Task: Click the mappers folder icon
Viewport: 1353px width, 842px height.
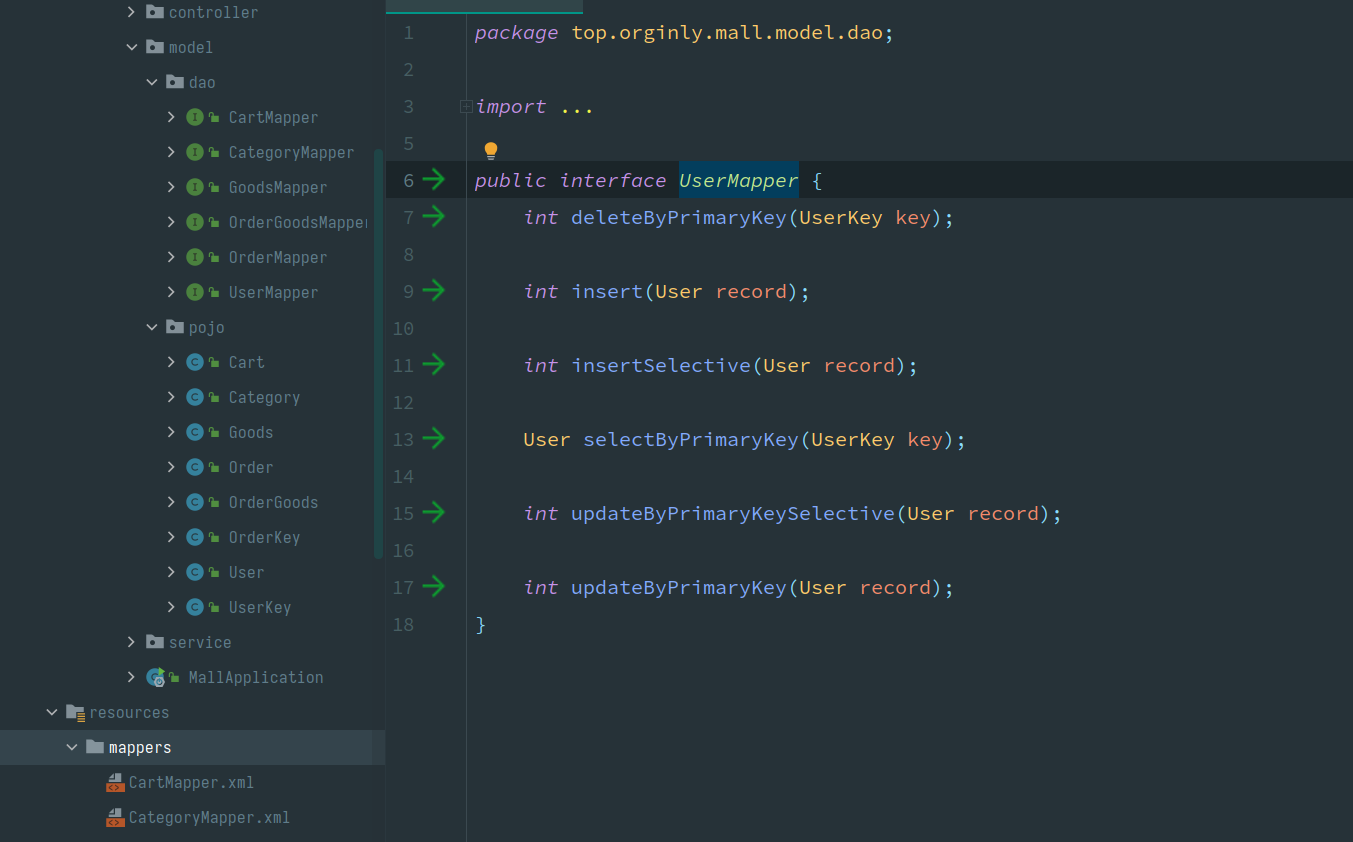Action: click(x=95, y=747)
